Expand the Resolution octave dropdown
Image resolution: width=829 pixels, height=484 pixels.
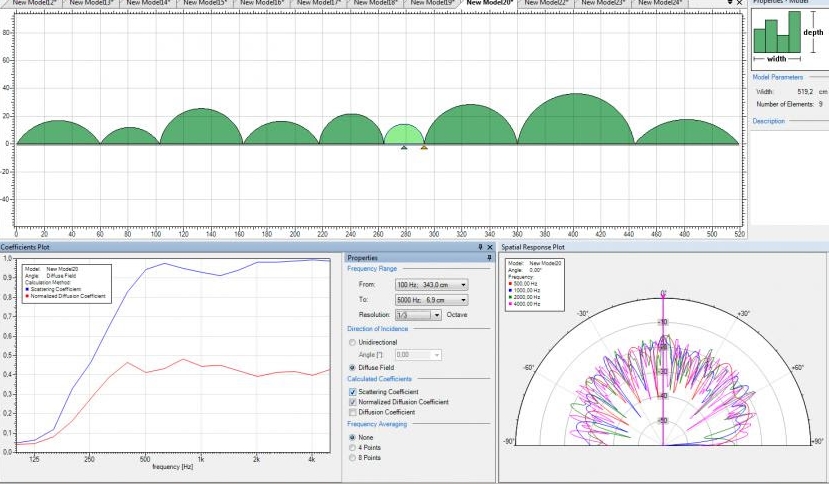436,315
